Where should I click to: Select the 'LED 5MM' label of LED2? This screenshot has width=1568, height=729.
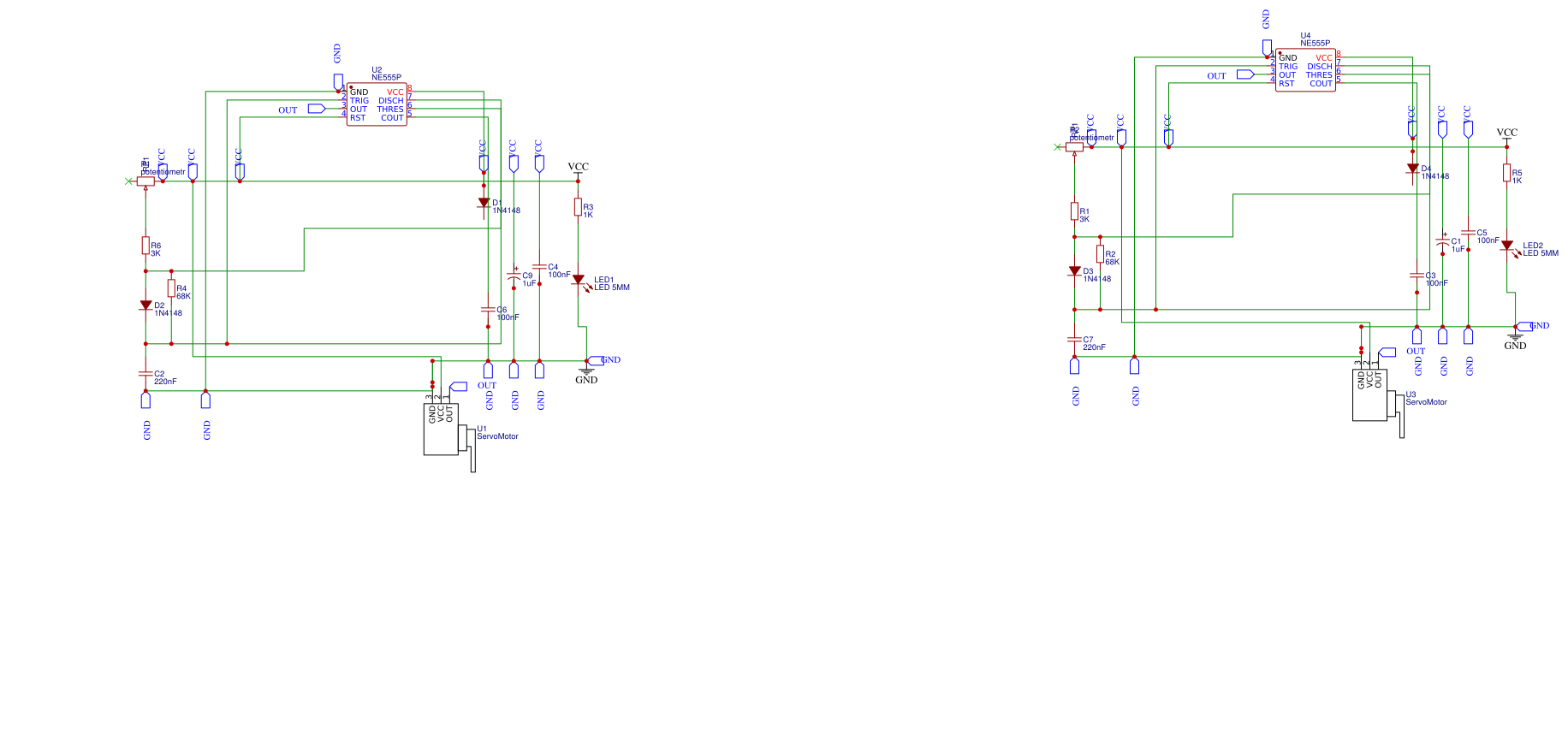(x=1541, y=253)
